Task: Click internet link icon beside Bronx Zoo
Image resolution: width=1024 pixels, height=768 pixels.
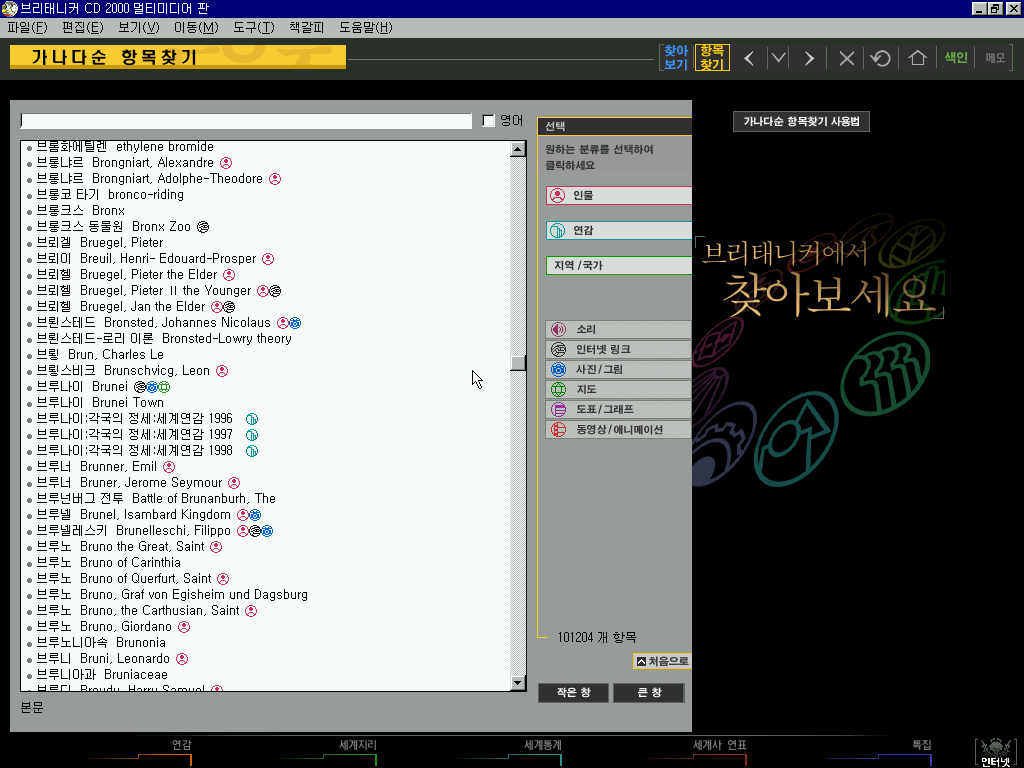Action: (x=203, y=227)
